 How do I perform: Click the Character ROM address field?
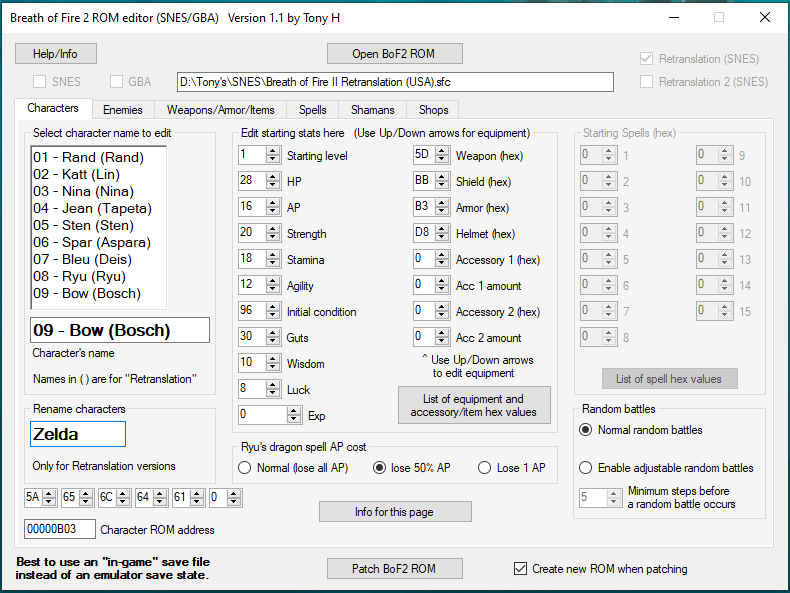(59, 529)
